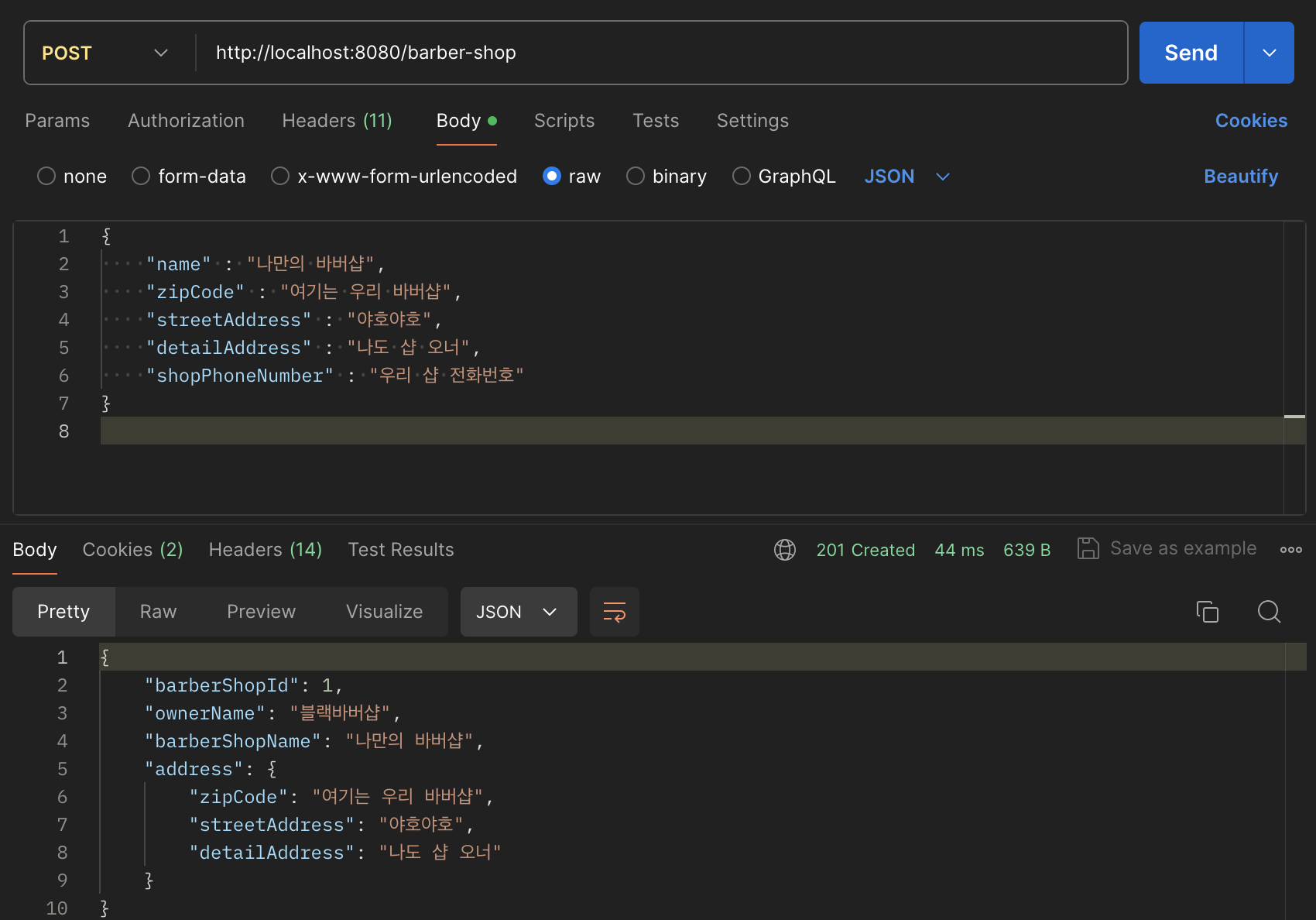Click the request URL field
1316x920 pixels.
pyautogui.click(x=662, y=53)
